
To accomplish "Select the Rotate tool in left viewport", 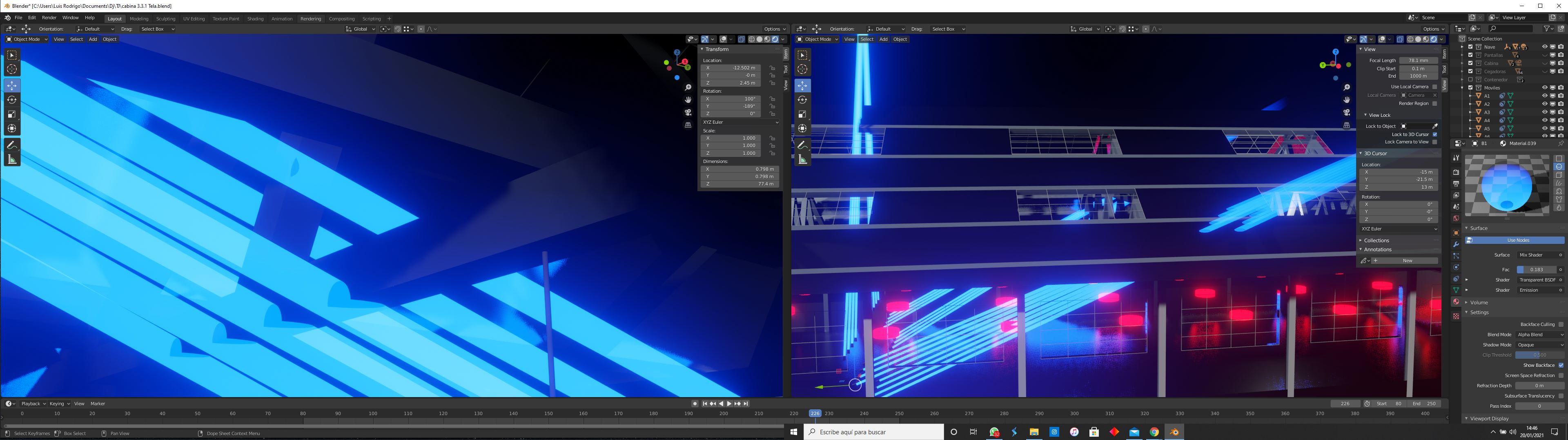I will [11, 99].
